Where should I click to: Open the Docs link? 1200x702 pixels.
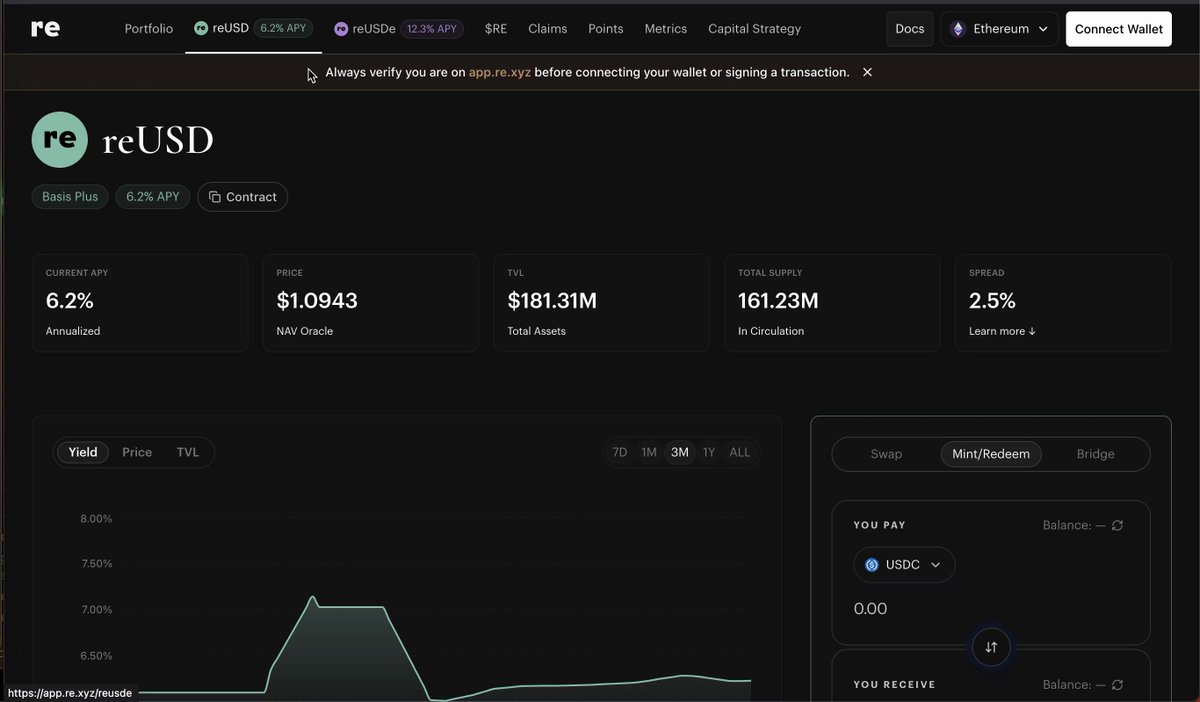click(910, 29)
